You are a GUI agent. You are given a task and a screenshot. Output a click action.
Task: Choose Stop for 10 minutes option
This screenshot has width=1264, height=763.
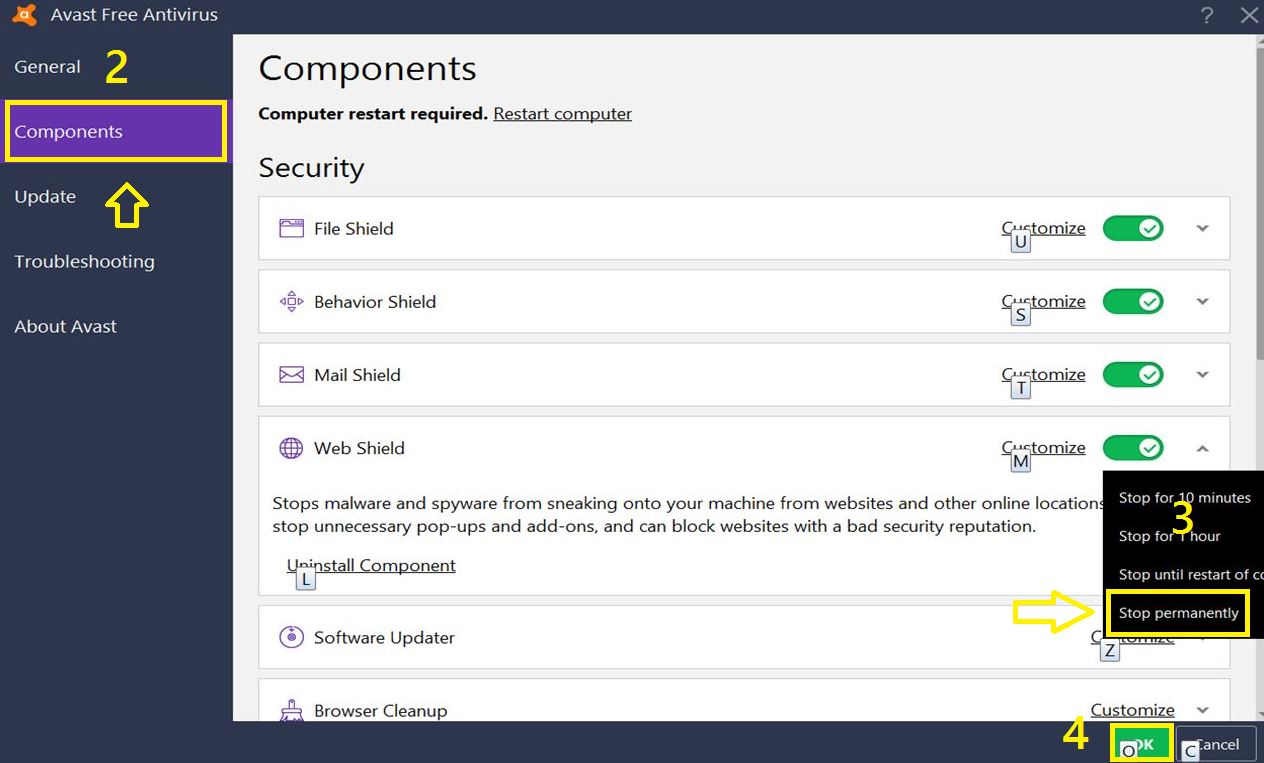(x=1183, y=498)
